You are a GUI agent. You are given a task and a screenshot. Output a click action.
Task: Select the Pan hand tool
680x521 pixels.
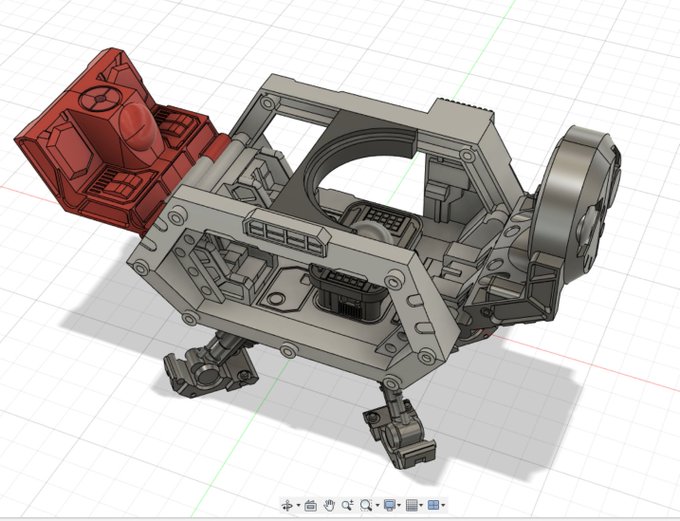[x=329, y=505]
